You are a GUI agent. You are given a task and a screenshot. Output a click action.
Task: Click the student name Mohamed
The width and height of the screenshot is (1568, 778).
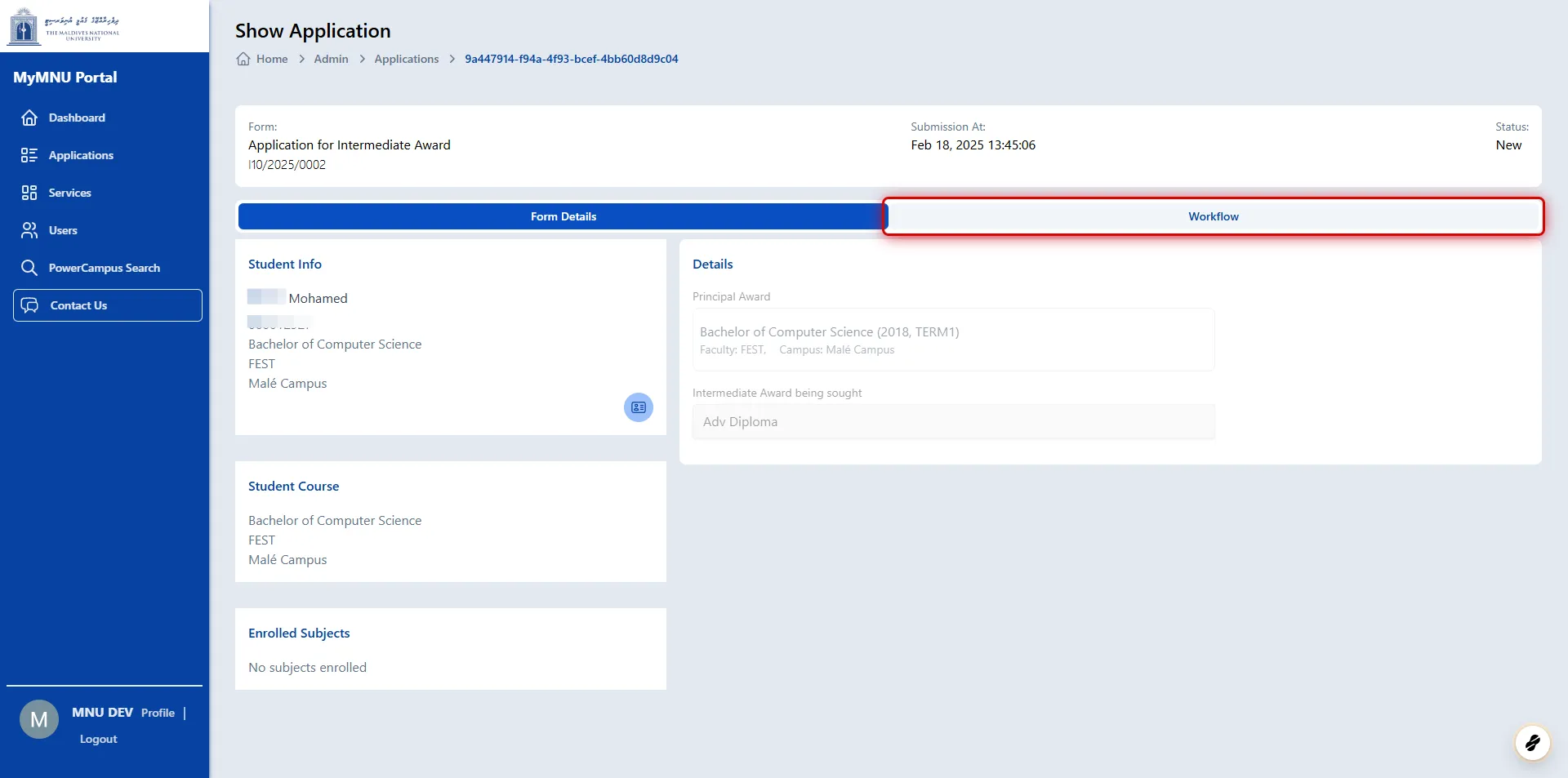[x=318, y=299]
